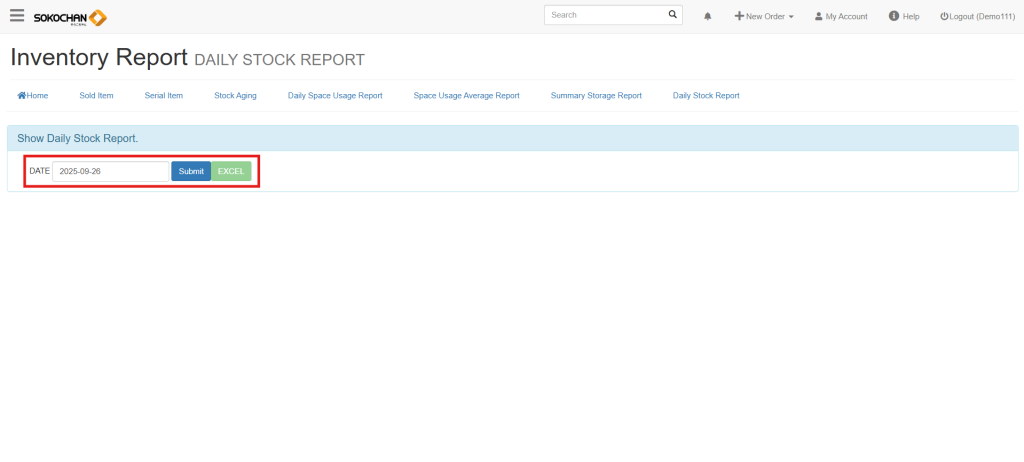Open My Account page
Viewport: 1024px width, 462px height.
[x=841, y=17]
